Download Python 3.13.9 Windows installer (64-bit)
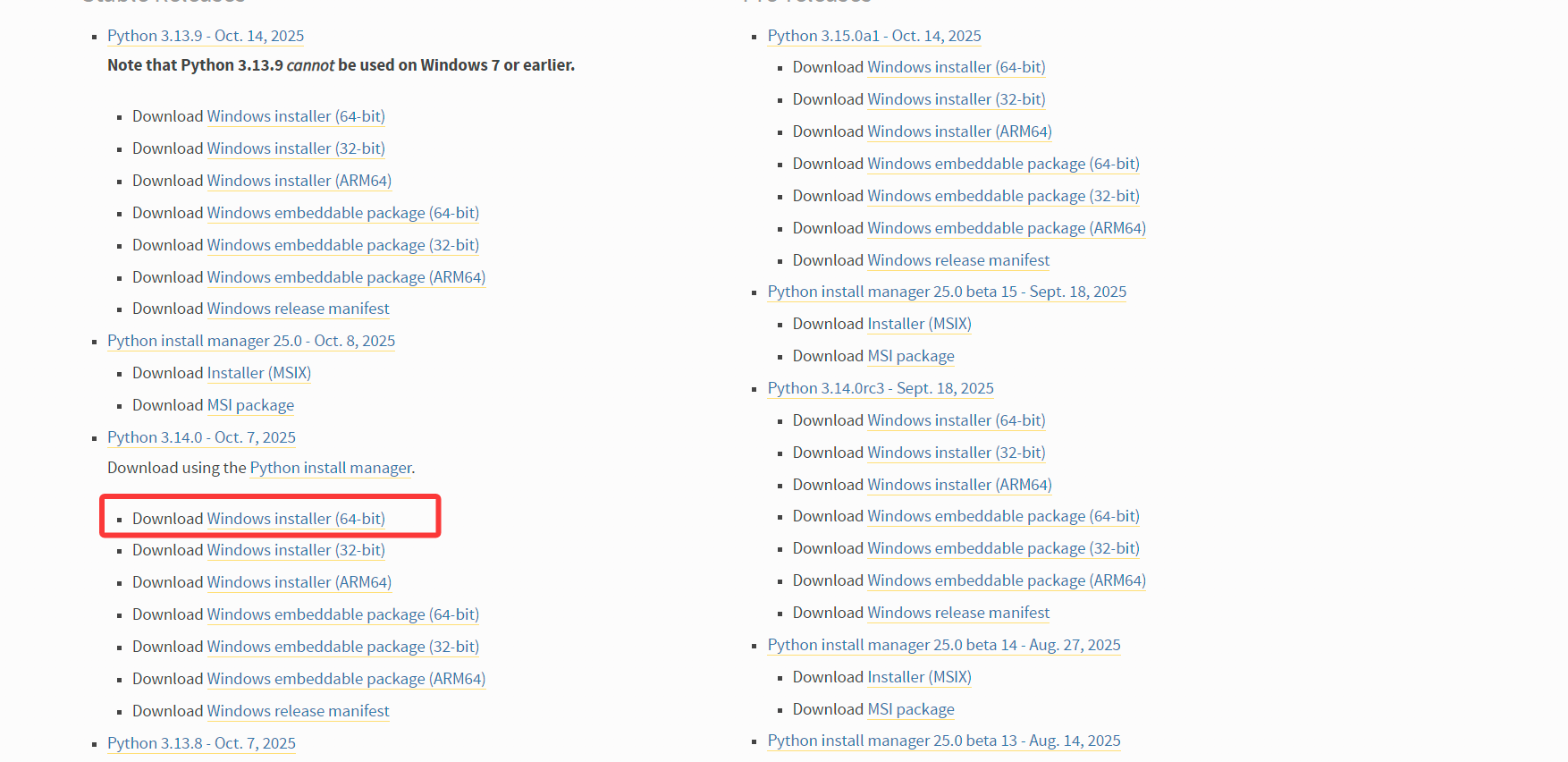The width and height of the screenshot is (1568, 762). 296,116
